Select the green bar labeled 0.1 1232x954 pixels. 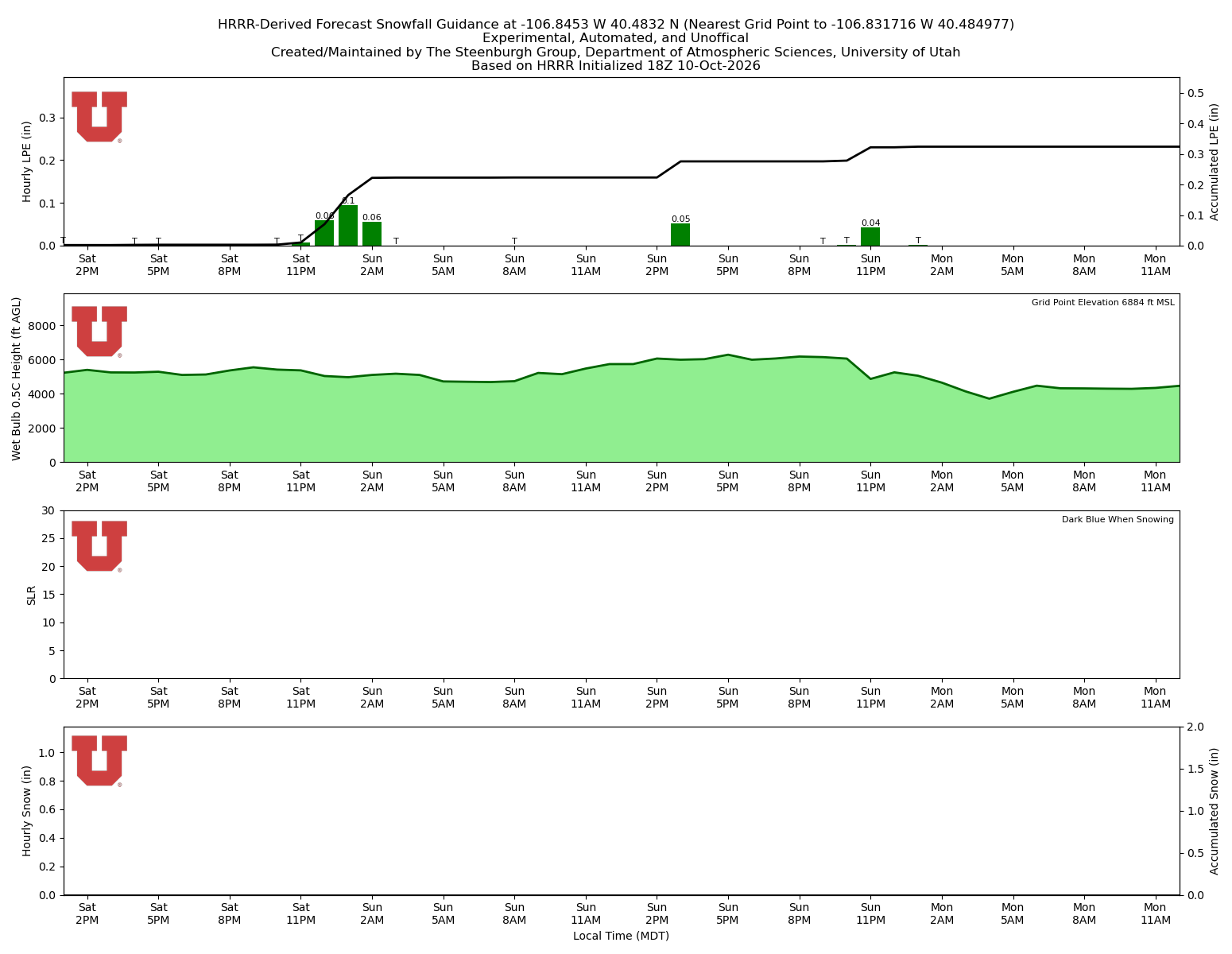pos(348,226)
